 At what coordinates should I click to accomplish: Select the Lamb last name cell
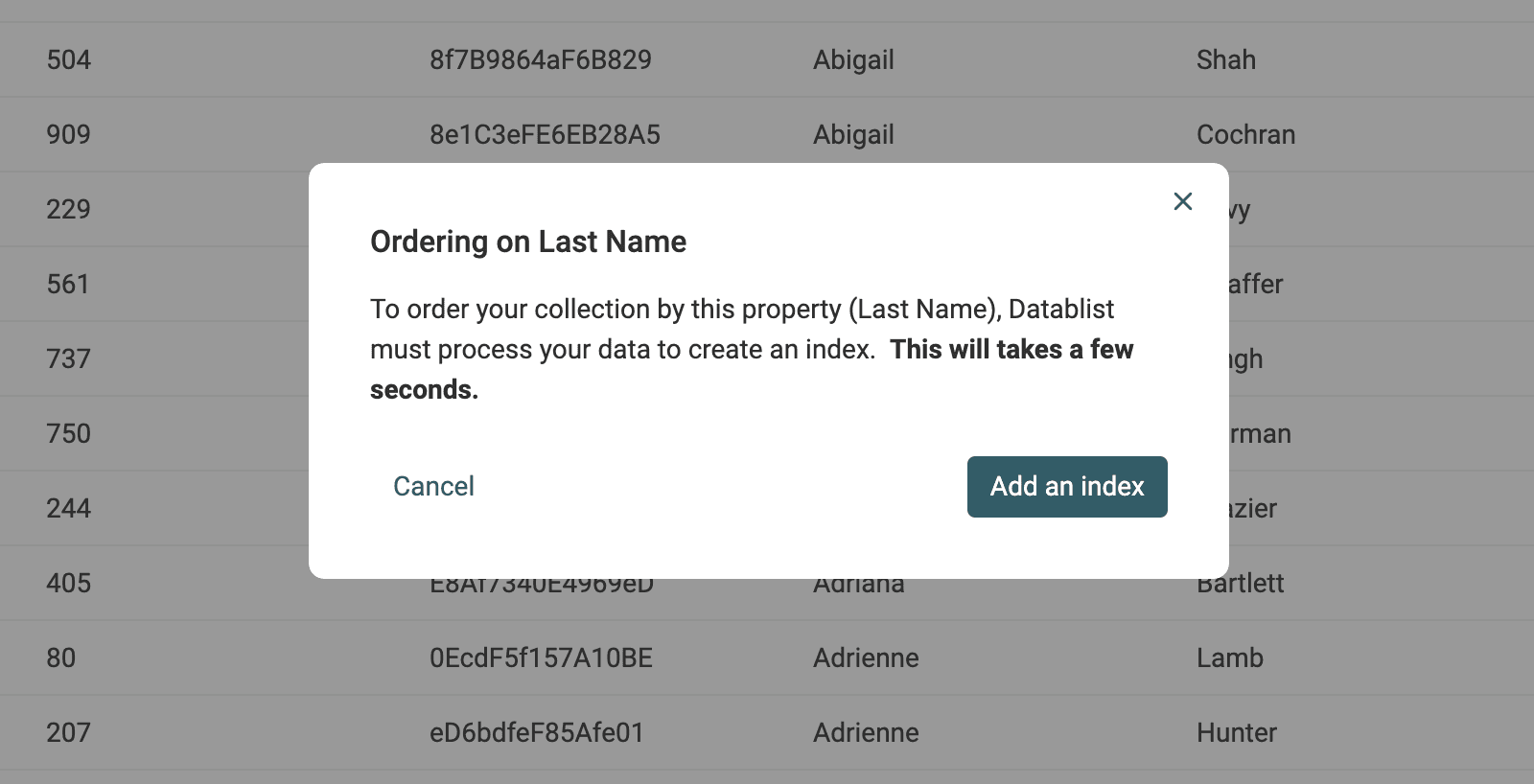(x=1229, y=658)
